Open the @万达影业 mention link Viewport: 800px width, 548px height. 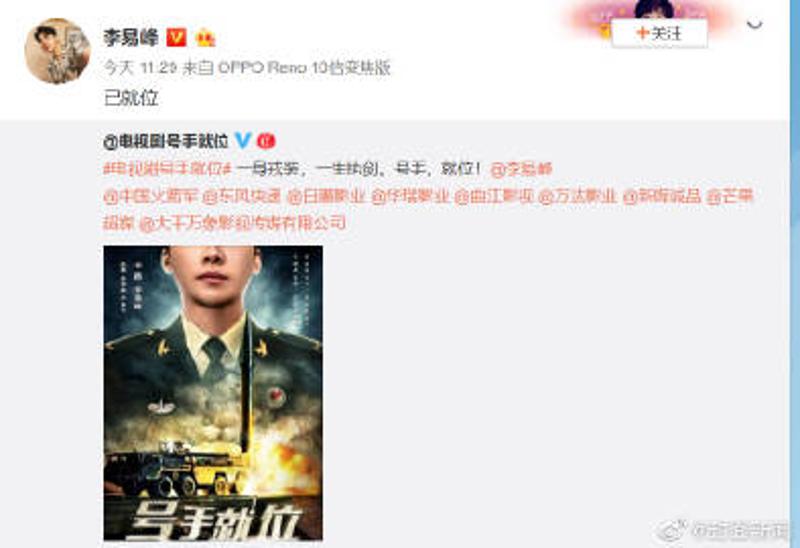[x=578, y=196]
